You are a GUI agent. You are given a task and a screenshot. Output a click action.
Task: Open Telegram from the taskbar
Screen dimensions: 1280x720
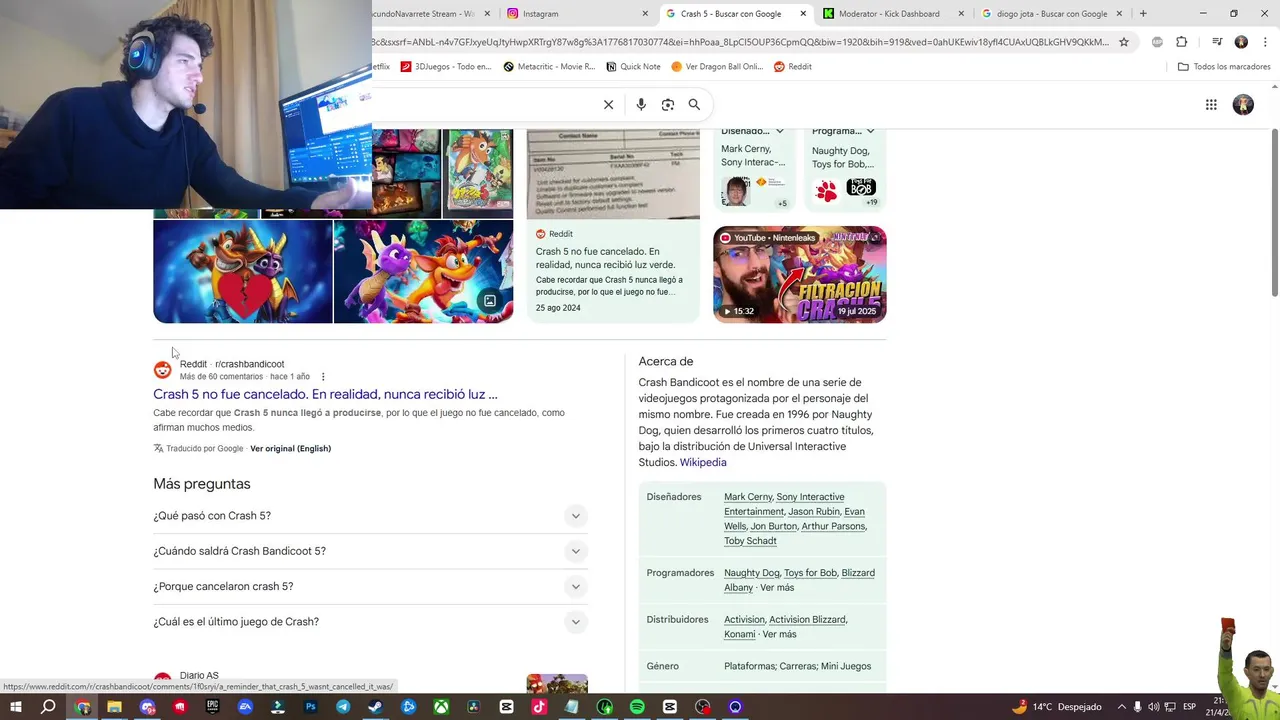coord(343,707)
